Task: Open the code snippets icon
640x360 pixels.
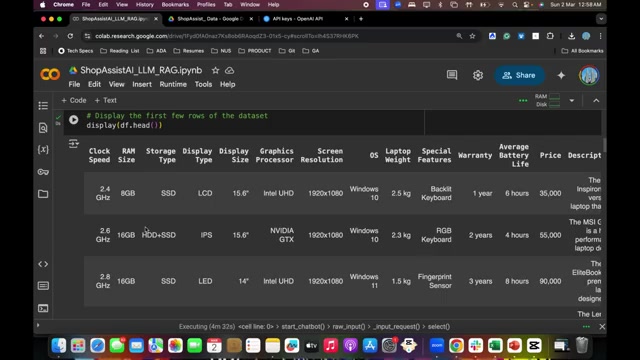Action: click(x=43, y=264)
